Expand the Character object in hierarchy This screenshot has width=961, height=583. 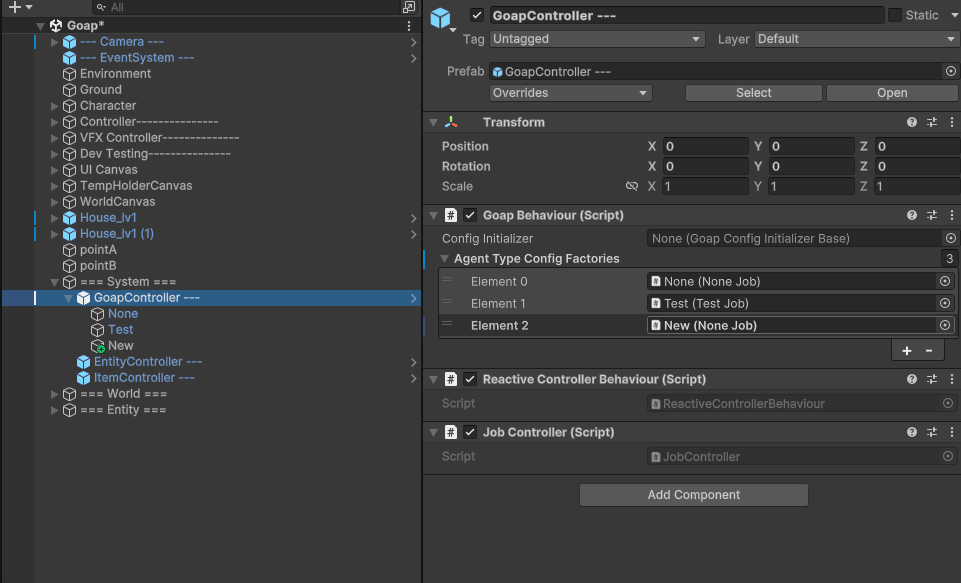click(x=55, y=106)
